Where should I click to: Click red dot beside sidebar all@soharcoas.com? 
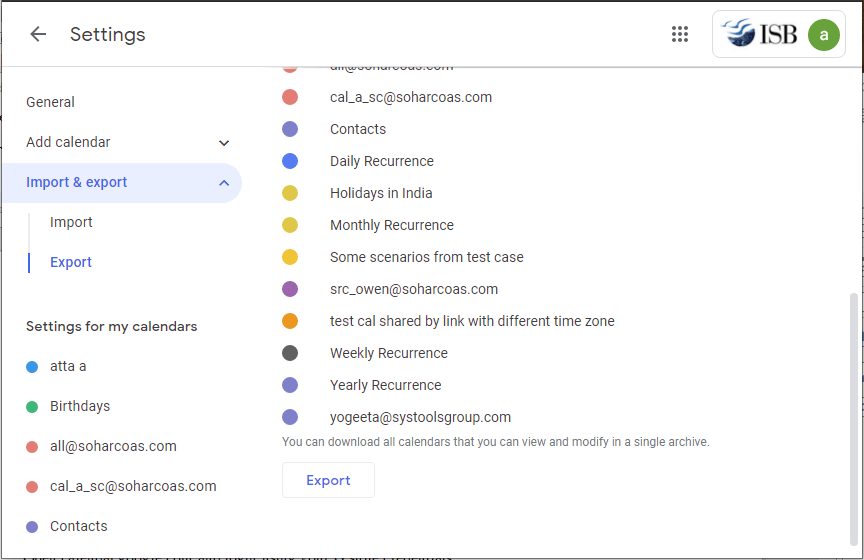[x=32, y=447]
